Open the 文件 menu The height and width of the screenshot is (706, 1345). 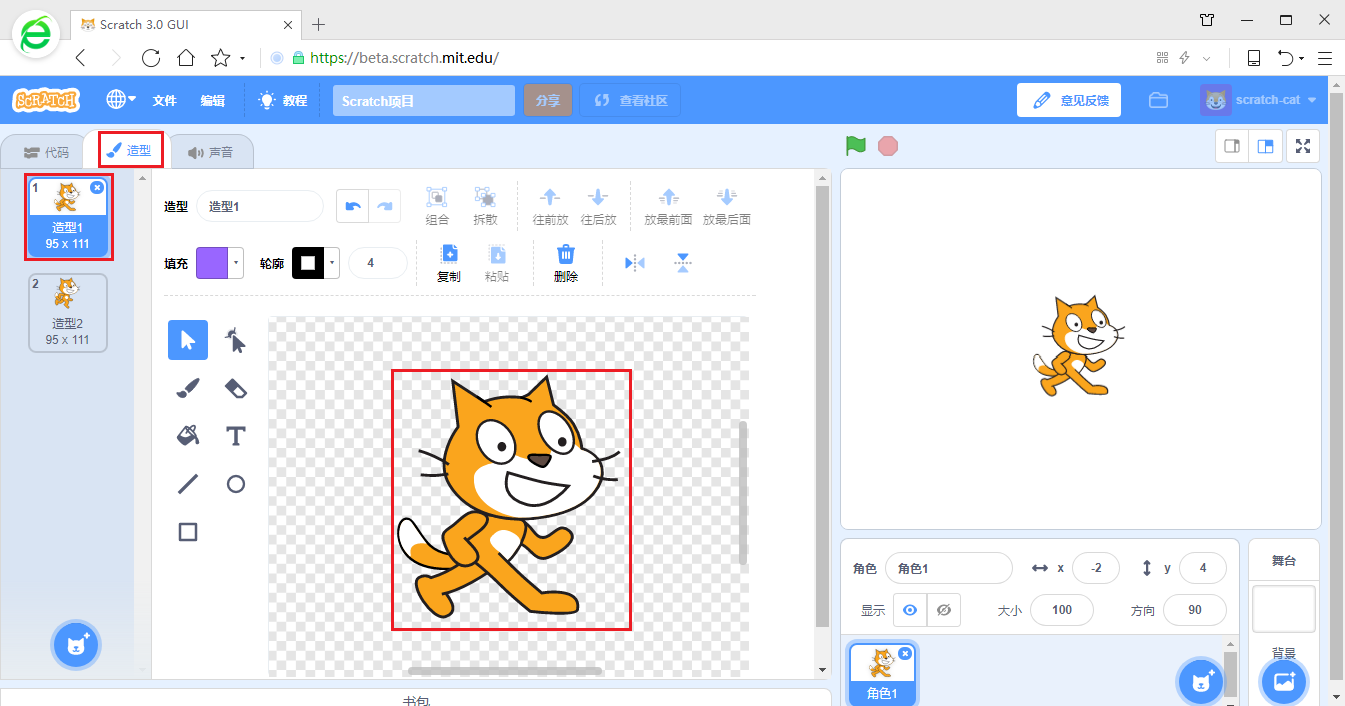165,100
